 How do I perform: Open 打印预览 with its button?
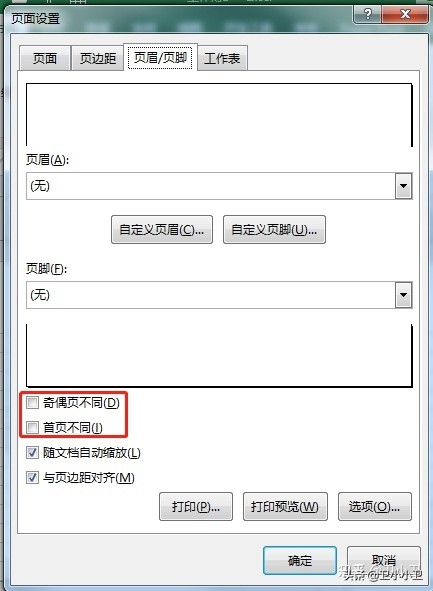click(x=285, y=507)
